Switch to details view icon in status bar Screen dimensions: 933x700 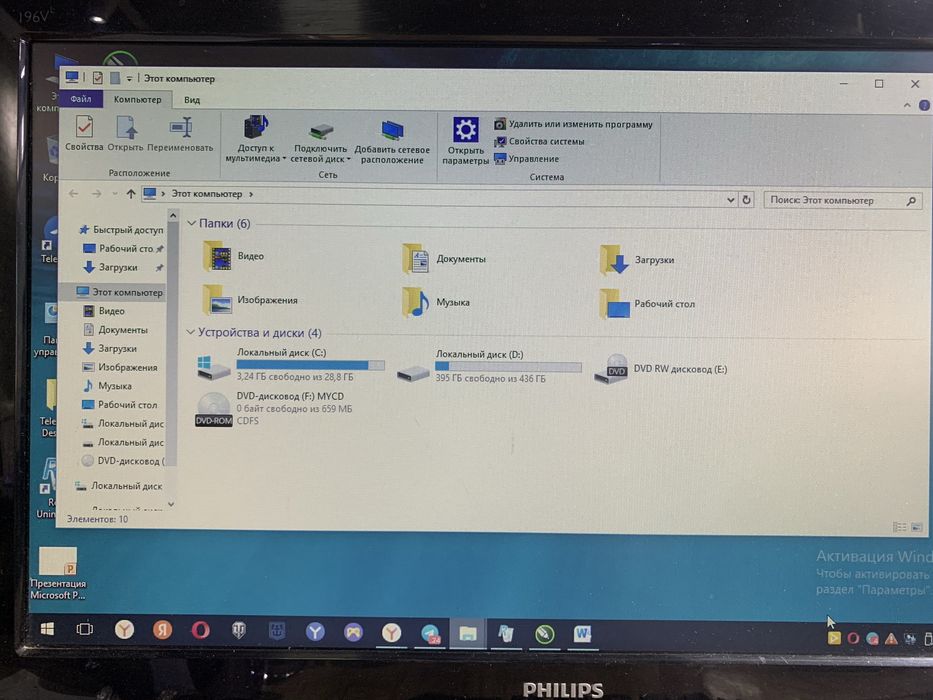click(900, 527)
